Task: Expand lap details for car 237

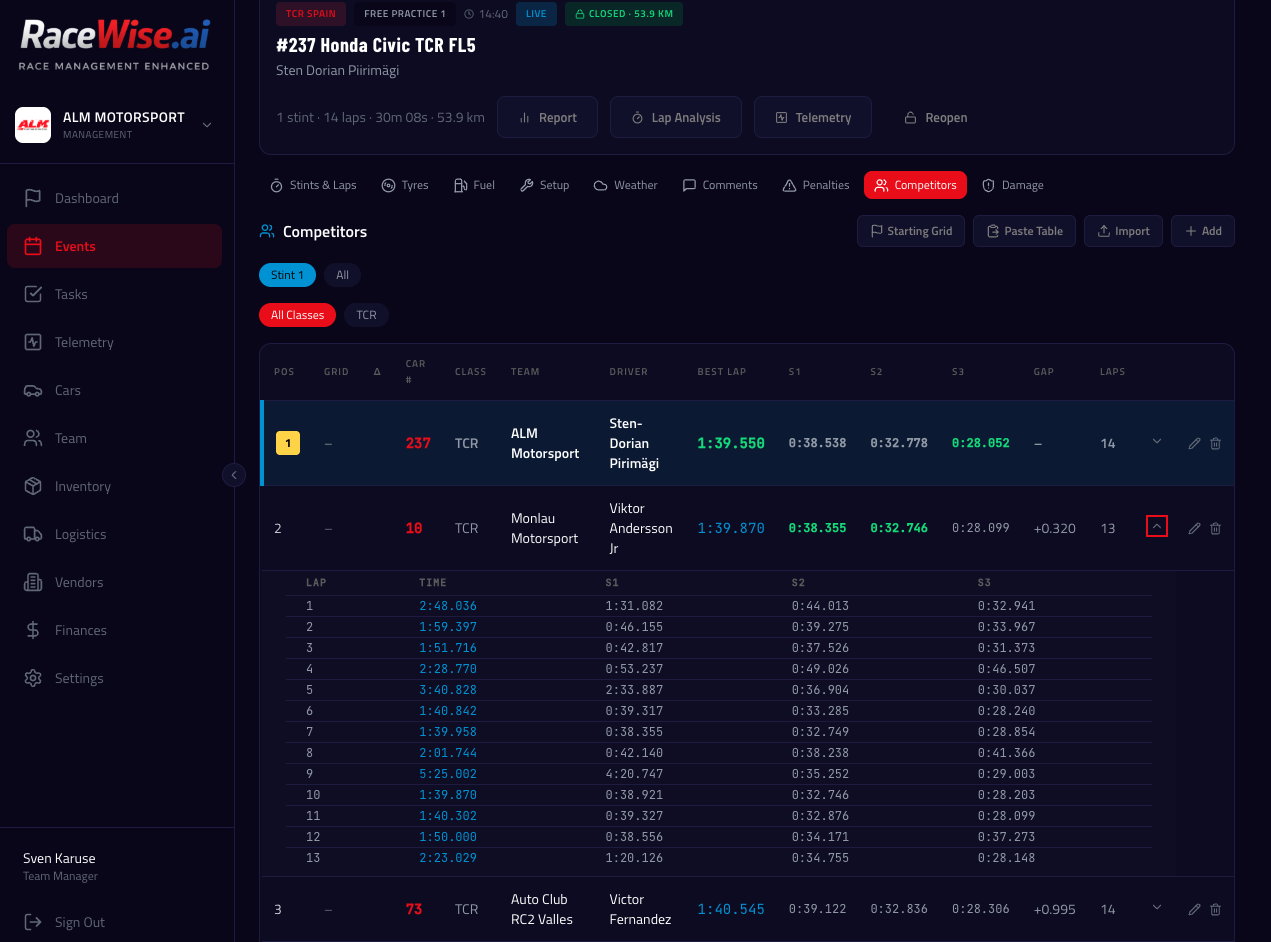Action: 1157,442
